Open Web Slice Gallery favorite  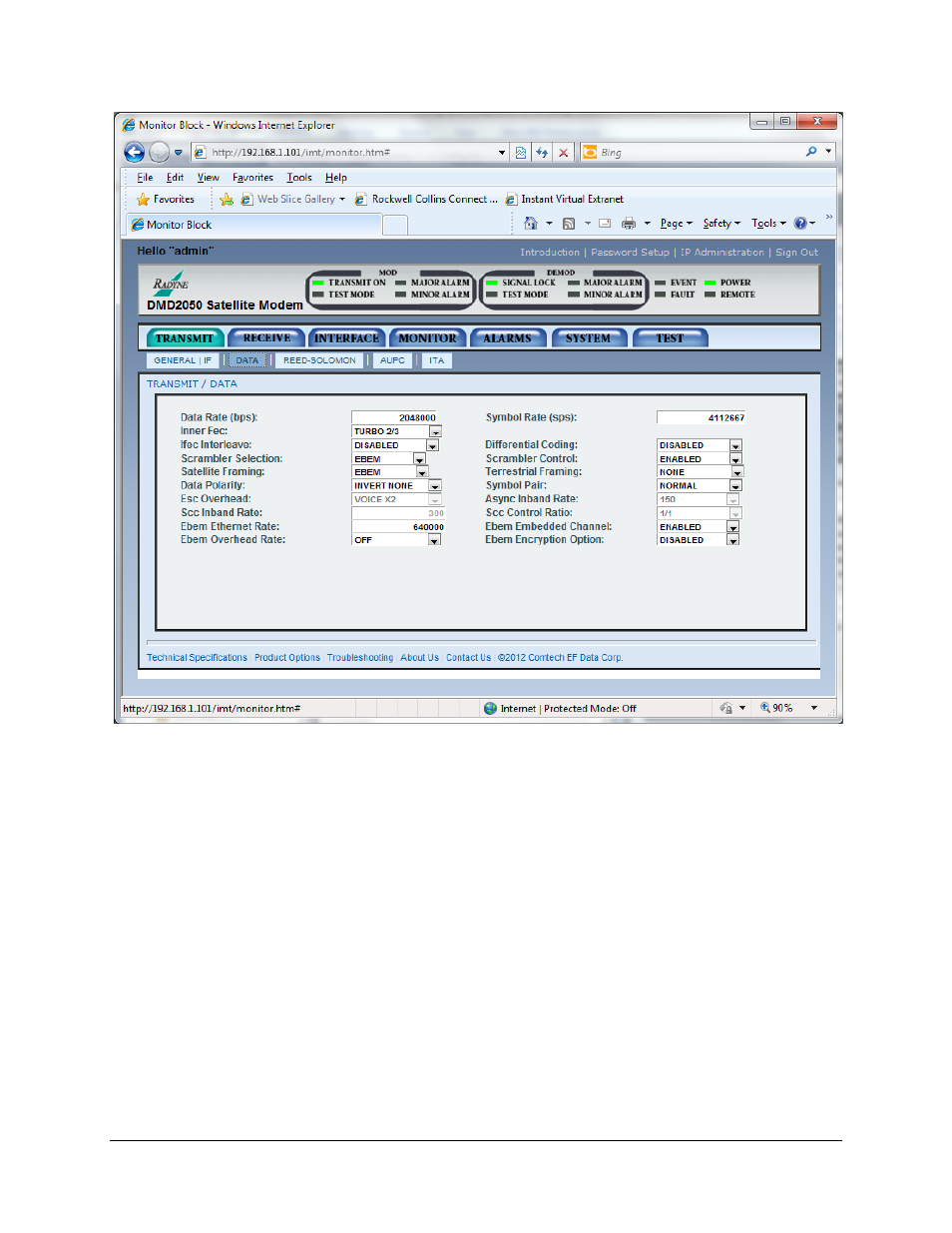coord(293,200)
